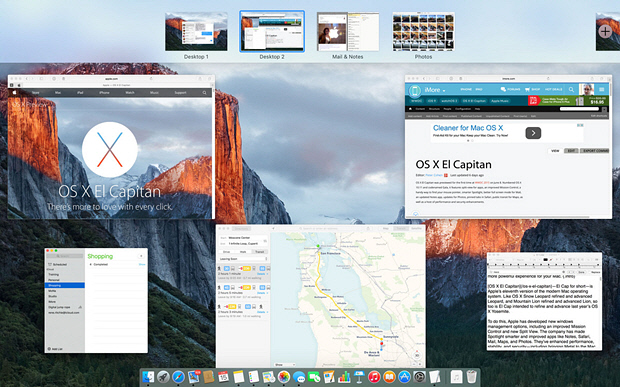Switch to the Mail & Notes space
The width and height of the screenshot is (620, 387).
click(x=348, y=32)
